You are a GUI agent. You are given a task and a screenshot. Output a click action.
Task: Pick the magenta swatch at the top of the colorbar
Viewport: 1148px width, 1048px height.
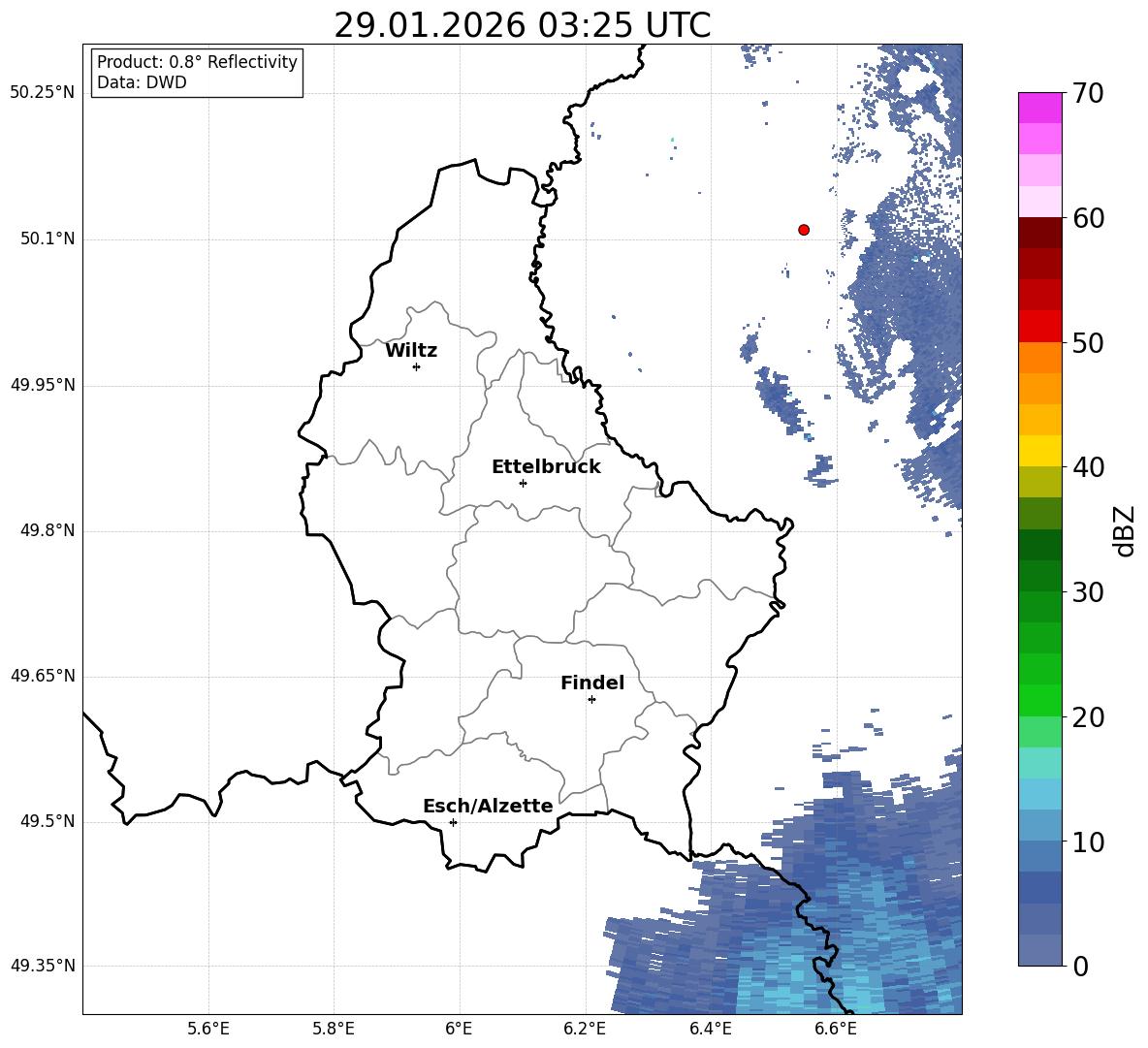(1039, 108)
